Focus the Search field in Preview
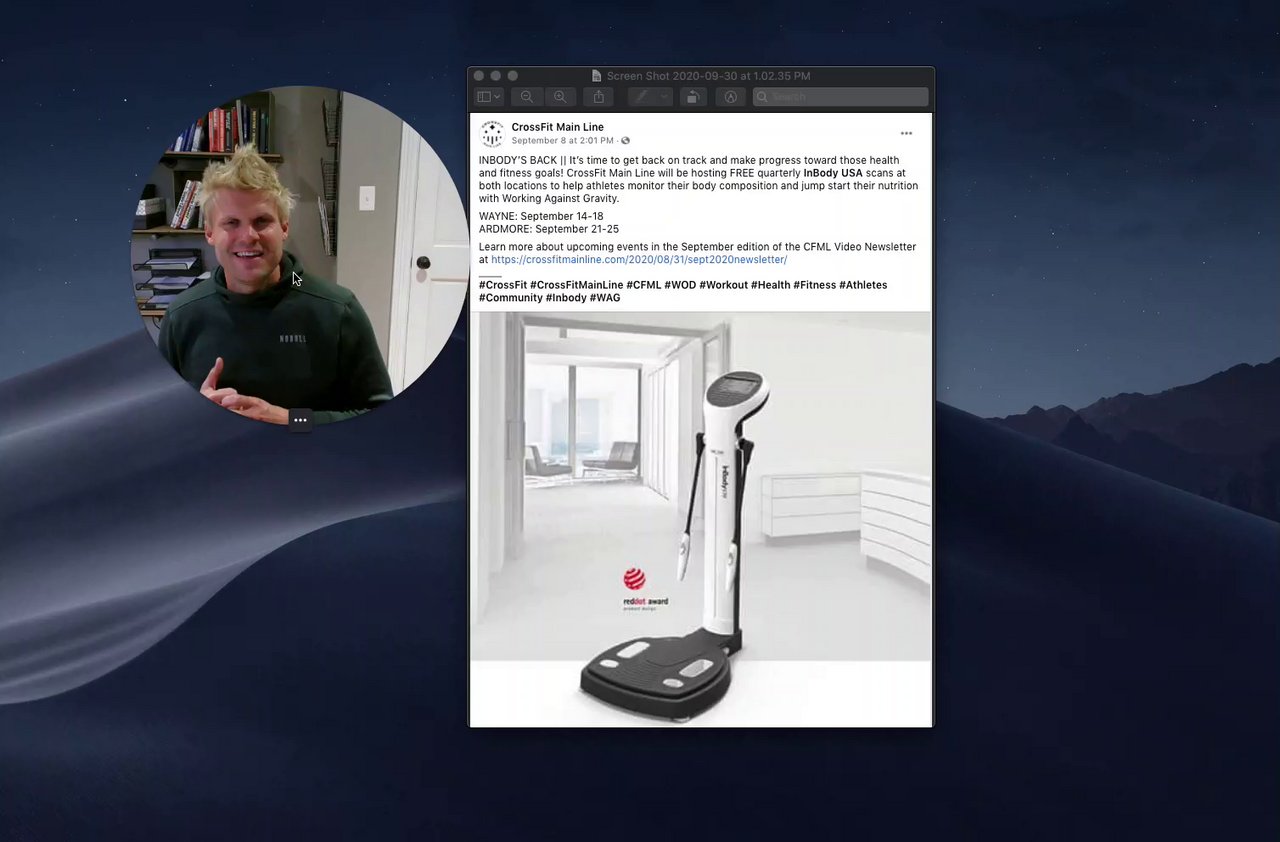 pyautogui.click(x=840, y=97)
